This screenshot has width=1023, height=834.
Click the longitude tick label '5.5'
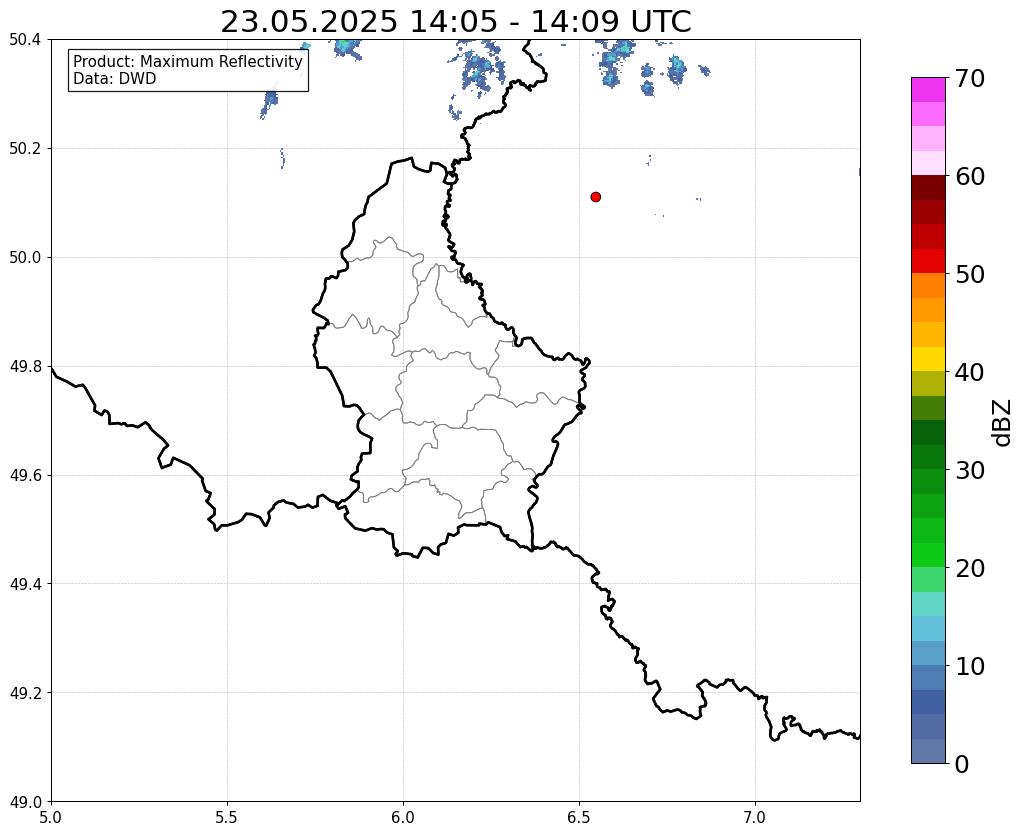[x=227, y=818]
